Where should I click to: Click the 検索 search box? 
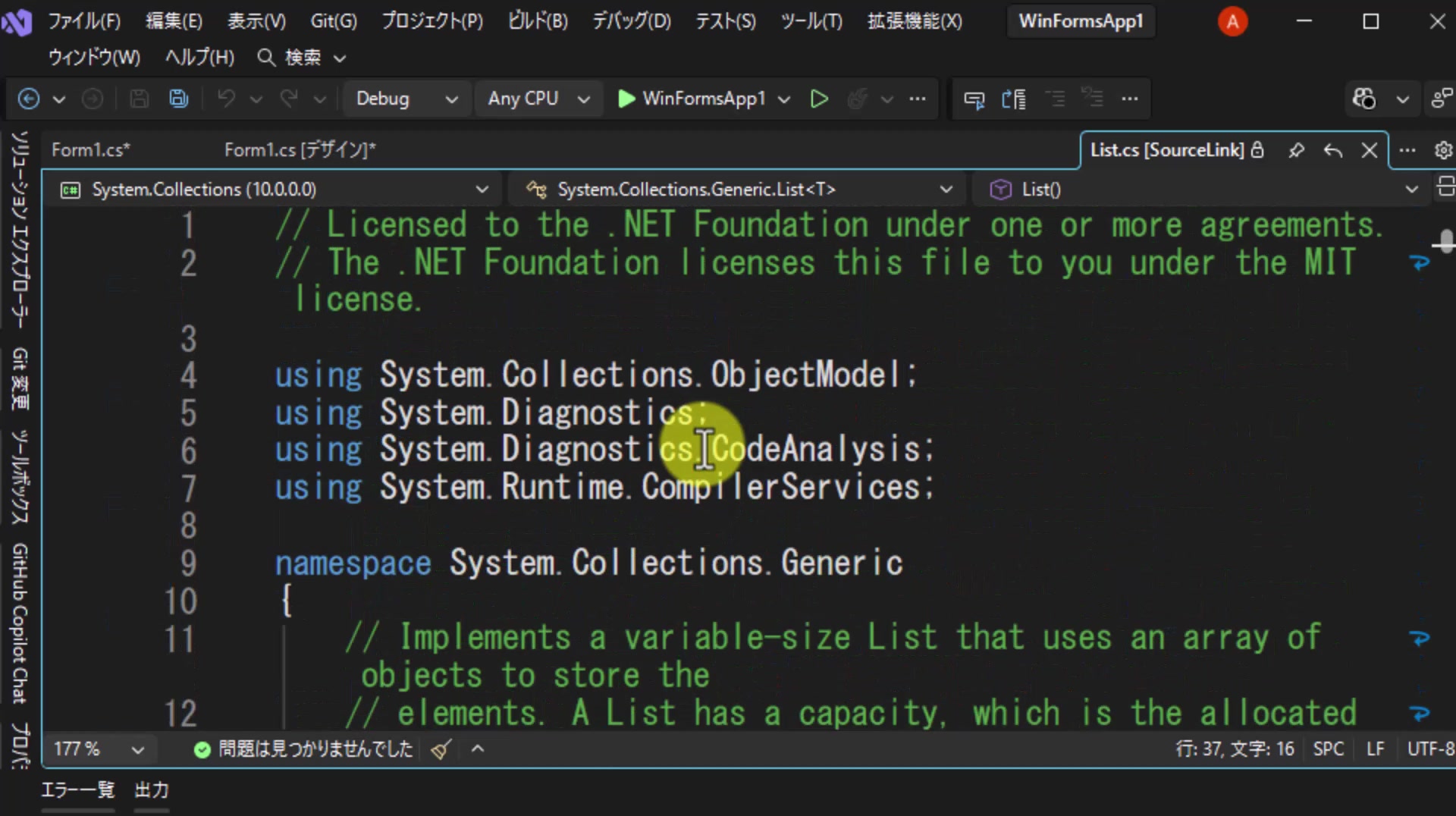click(x=302, y=58)
